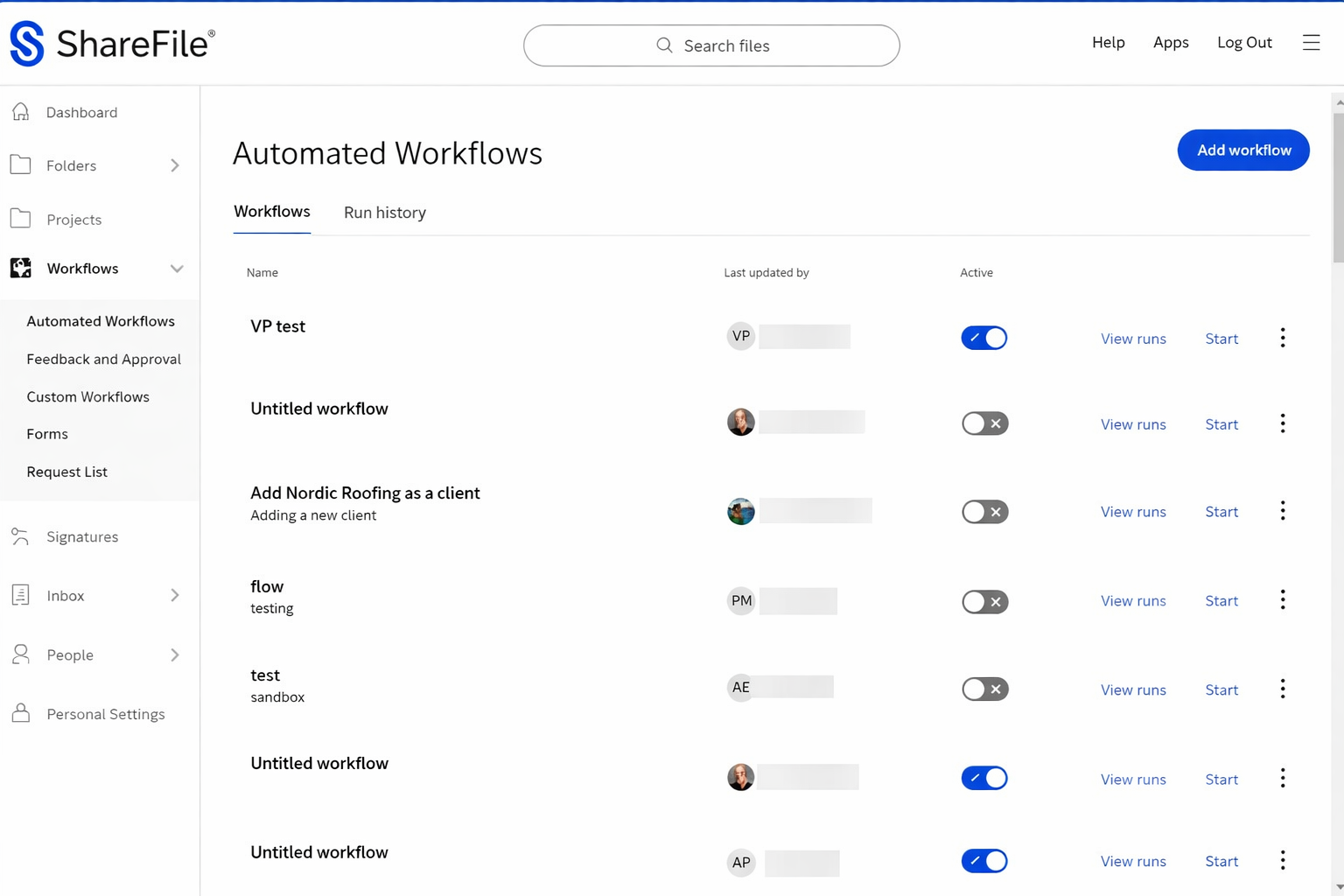Open the three-dot menu for VP test

1282,338
